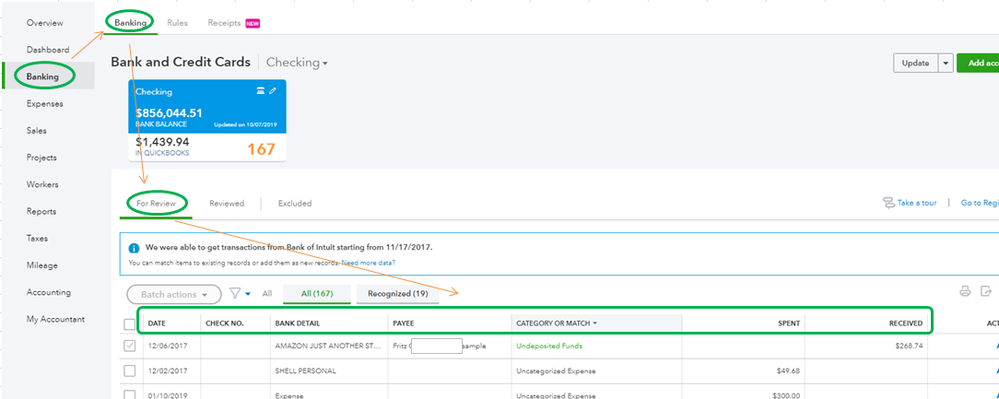Expand the filter dropdown arrow
Viewport: 999px width, 399px height.
pos(248,294)
